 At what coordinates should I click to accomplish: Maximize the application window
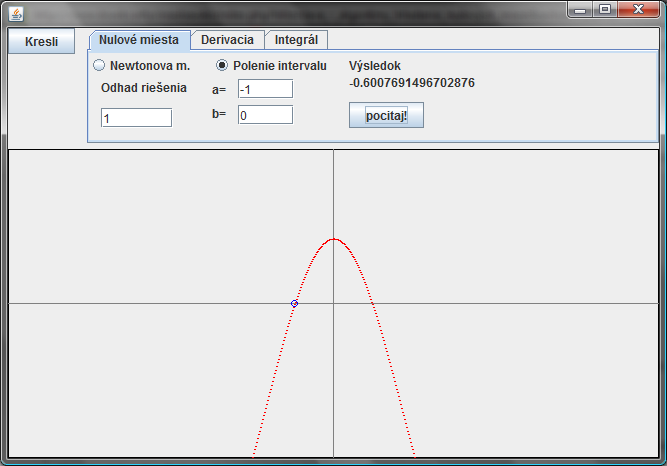[x=605, y=10]
